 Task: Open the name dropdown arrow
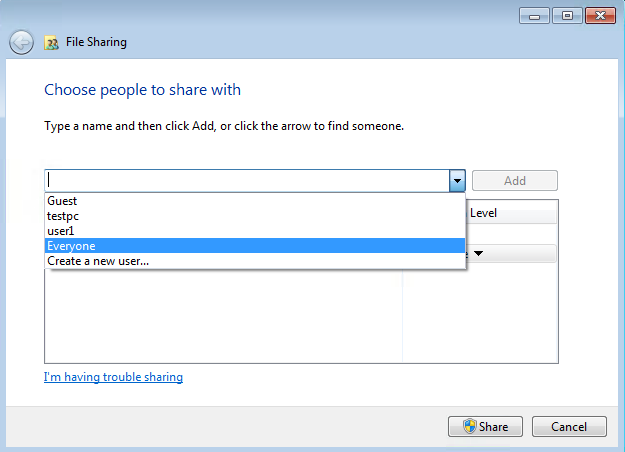point(457,181)
